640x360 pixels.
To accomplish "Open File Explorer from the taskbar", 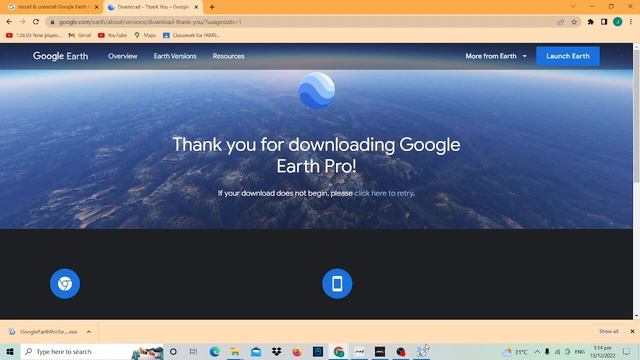I will tap(235, 351).
